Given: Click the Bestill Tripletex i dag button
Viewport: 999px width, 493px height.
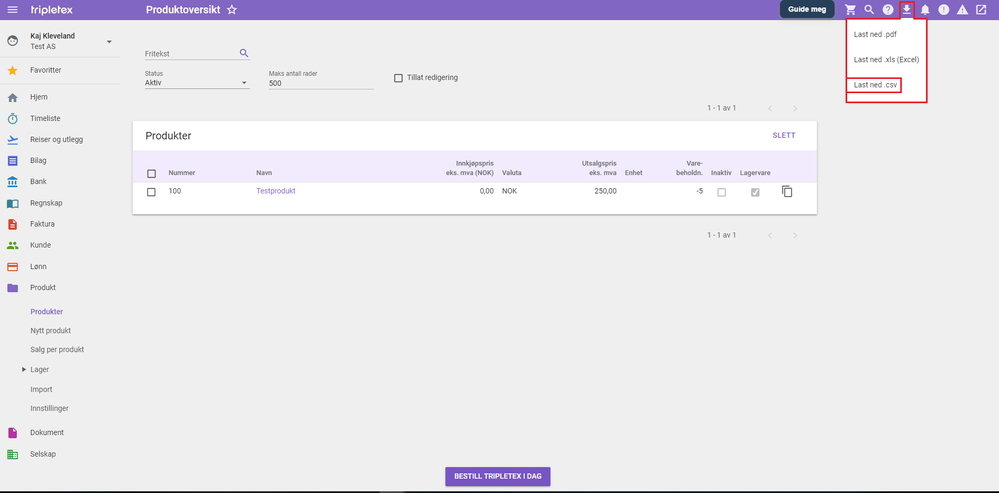Looking at the screenshot, I should [498, 476].
